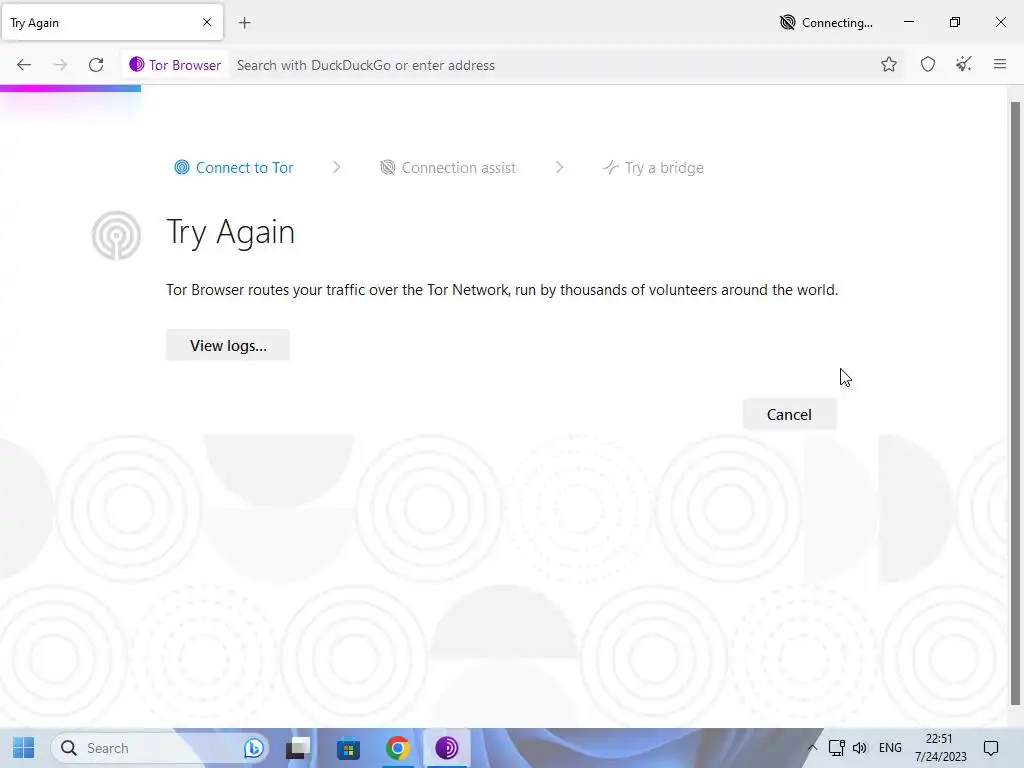Restore down the browser window
1024x768 pixels.
(955, 22)
